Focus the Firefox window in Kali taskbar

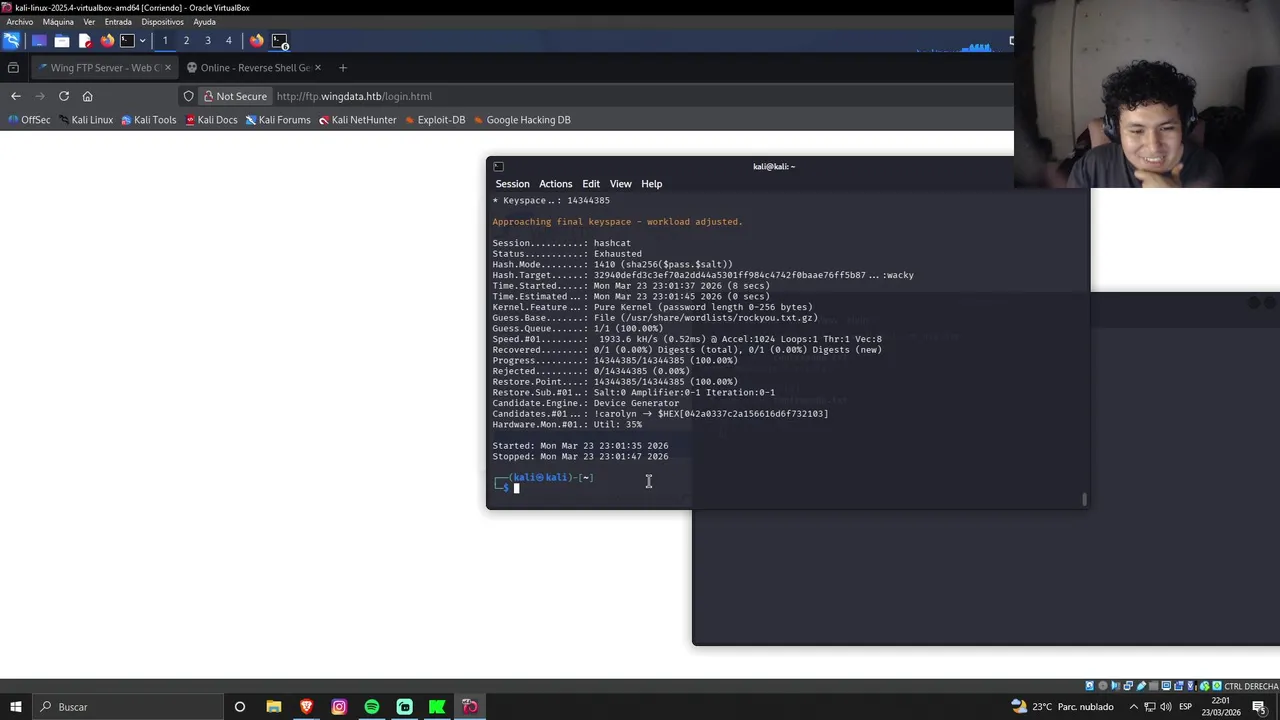[x=257, y=41]
